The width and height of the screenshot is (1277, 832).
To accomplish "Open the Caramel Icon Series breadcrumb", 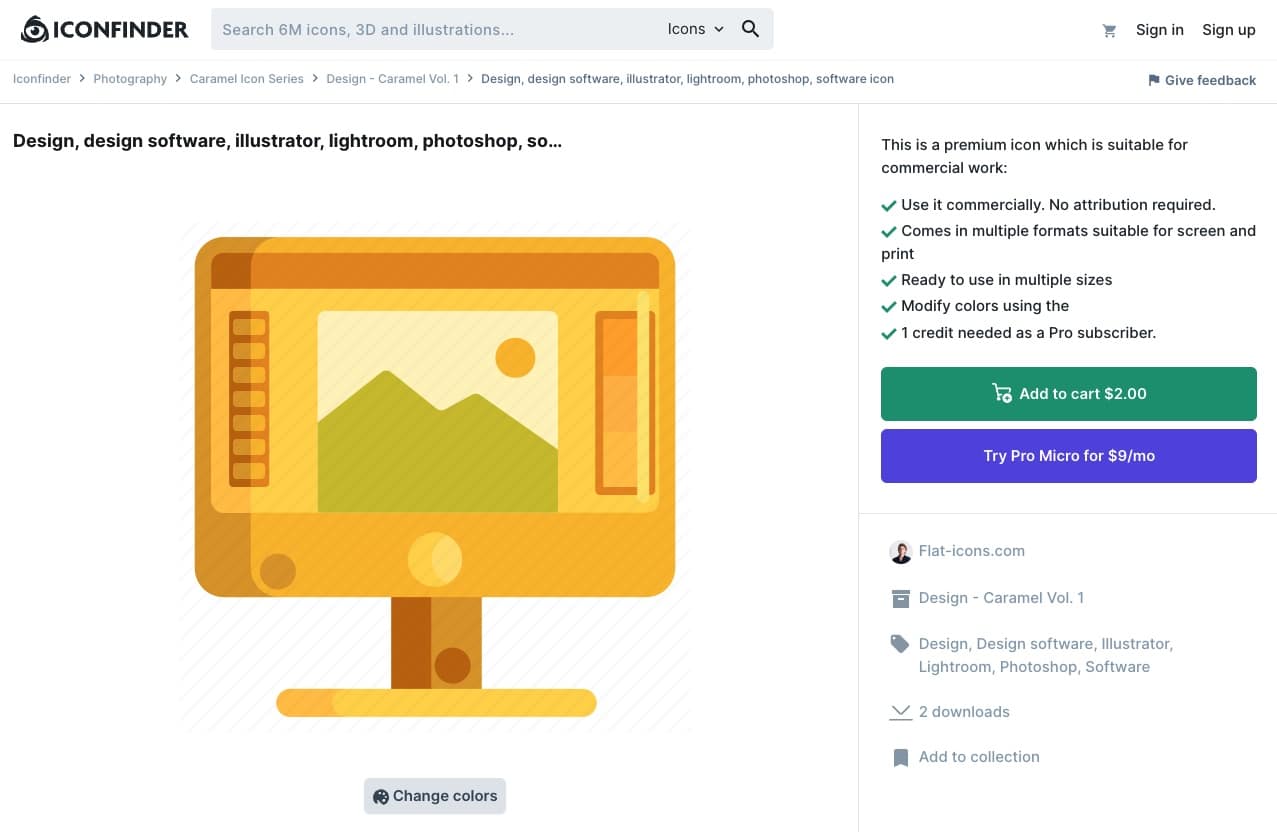I will [247, 79].
